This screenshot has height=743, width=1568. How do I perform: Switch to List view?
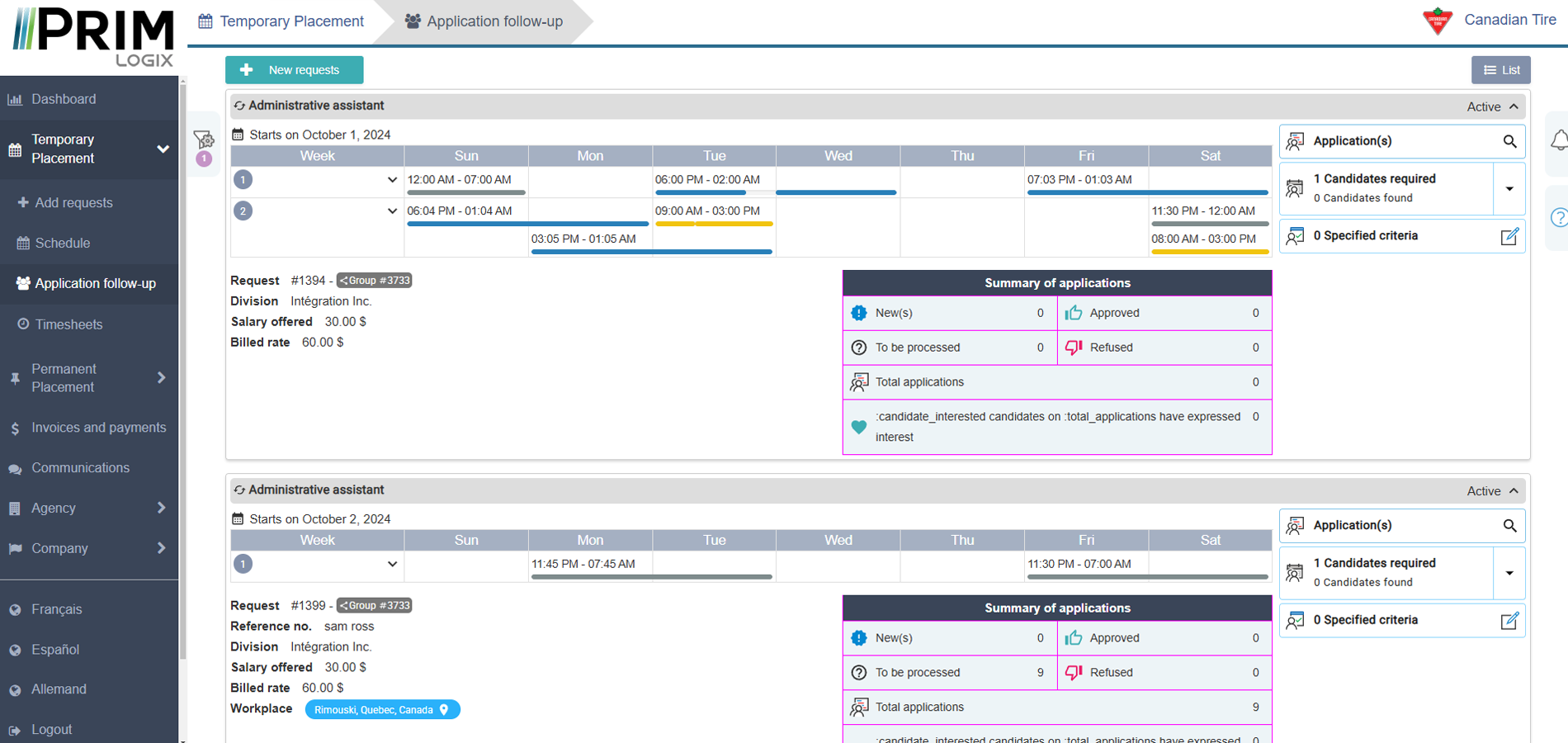[1500, 70]
